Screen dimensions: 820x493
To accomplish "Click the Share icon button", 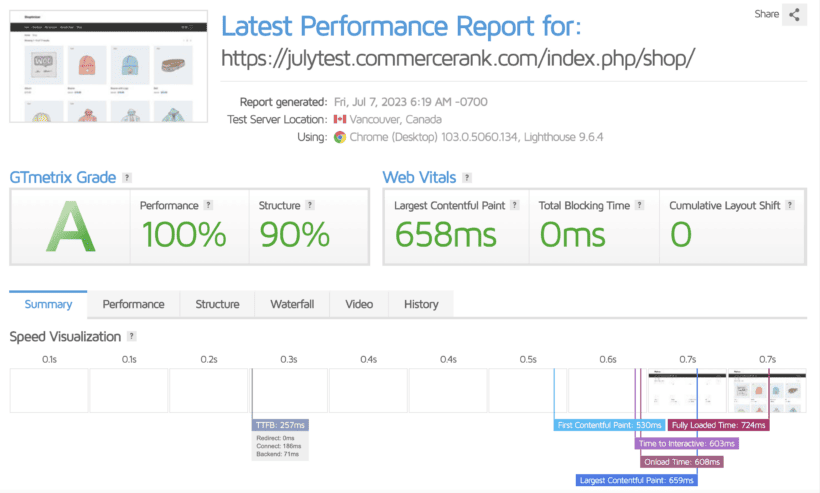I will 795,14.
